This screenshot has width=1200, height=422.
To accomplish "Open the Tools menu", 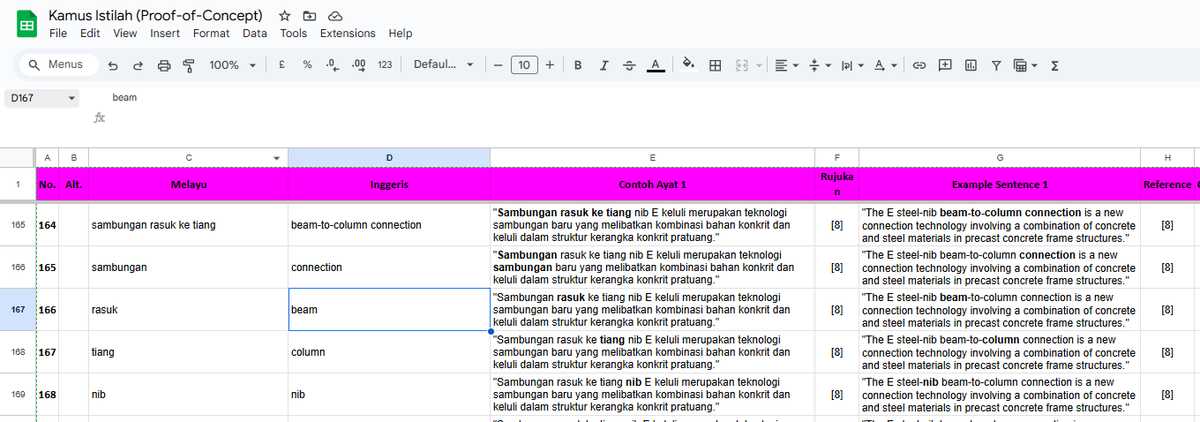I will point(293,33).
